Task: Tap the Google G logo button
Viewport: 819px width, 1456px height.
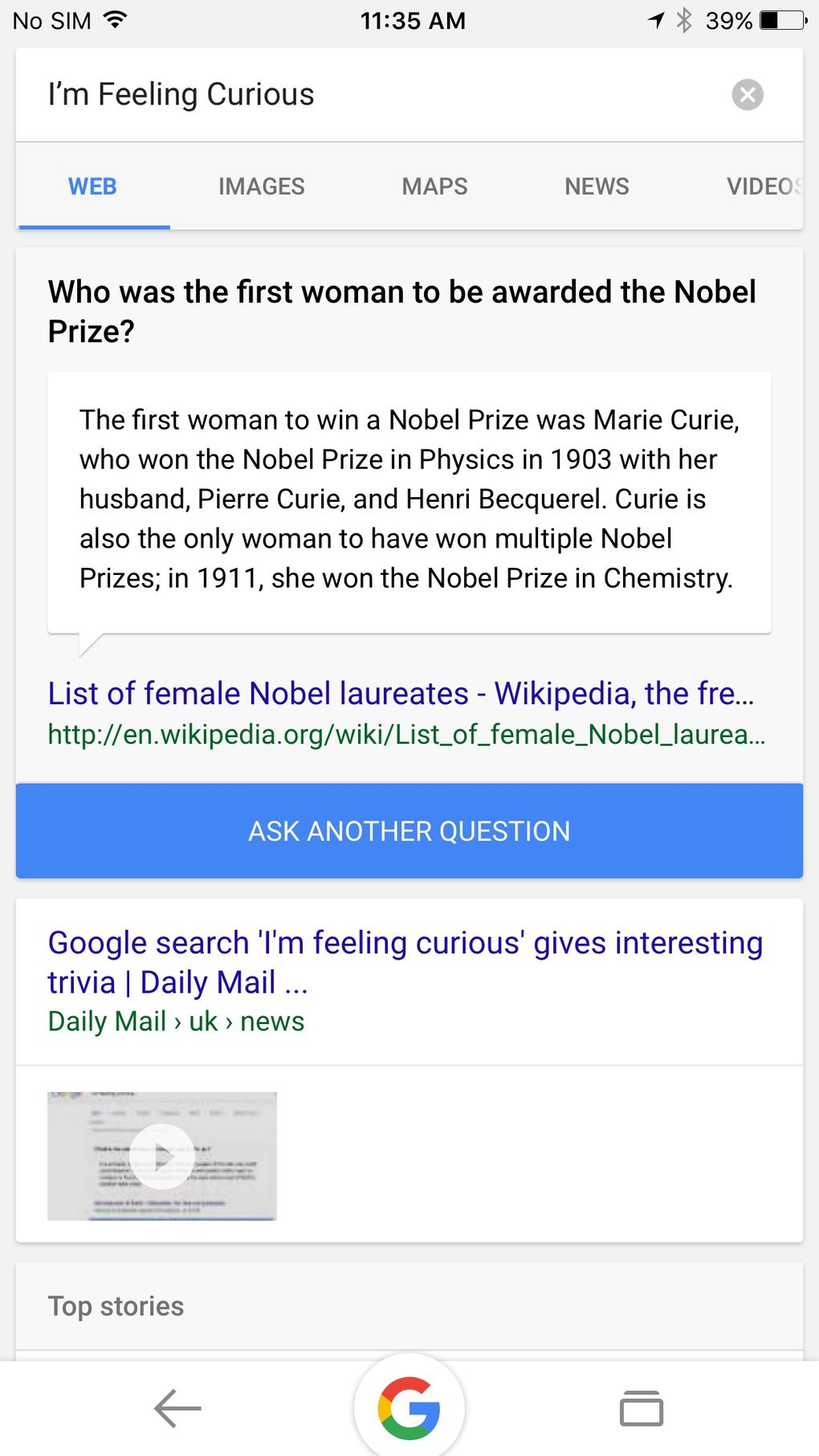Action: pos(409,1408)
